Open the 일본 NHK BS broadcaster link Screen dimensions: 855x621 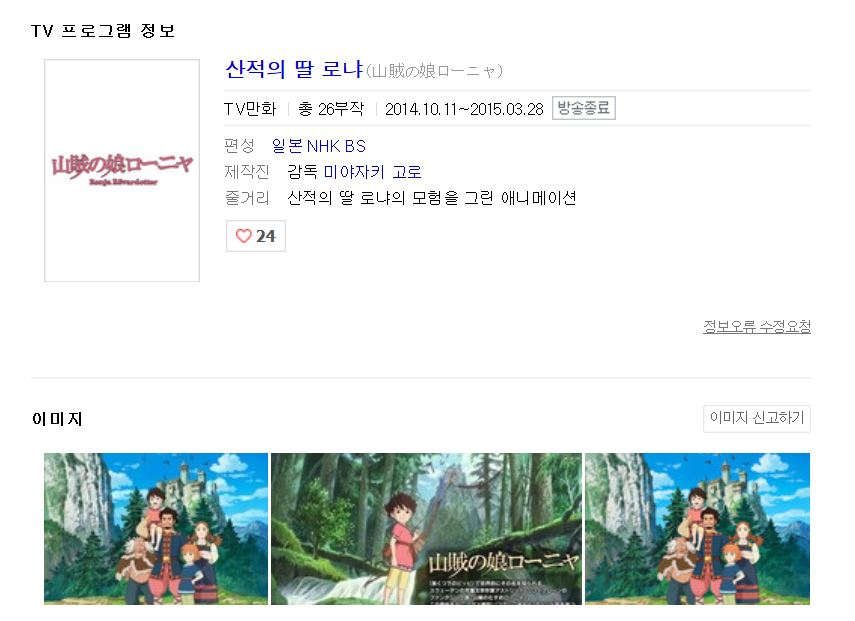pos(318,146)
